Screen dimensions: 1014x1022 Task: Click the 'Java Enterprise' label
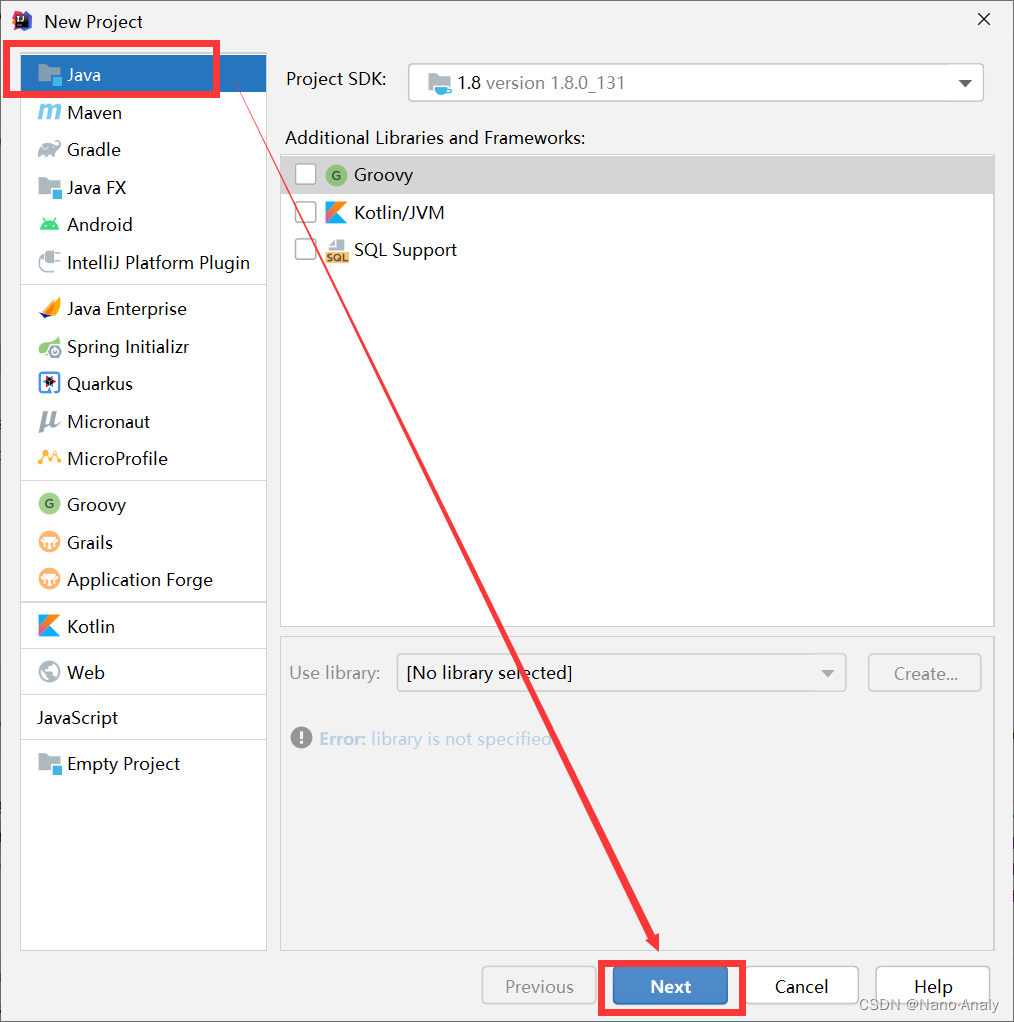pos(126,308)
